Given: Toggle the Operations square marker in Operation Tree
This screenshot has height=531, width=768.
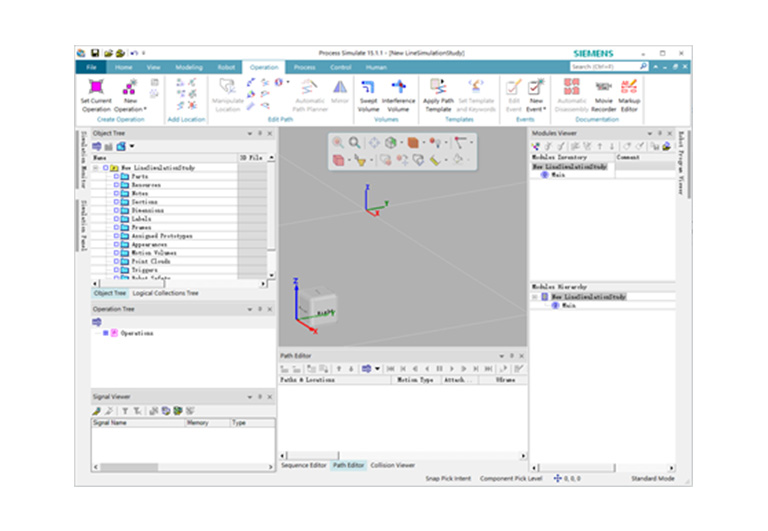Looking at the screenshot, I should tap(105, 333).
